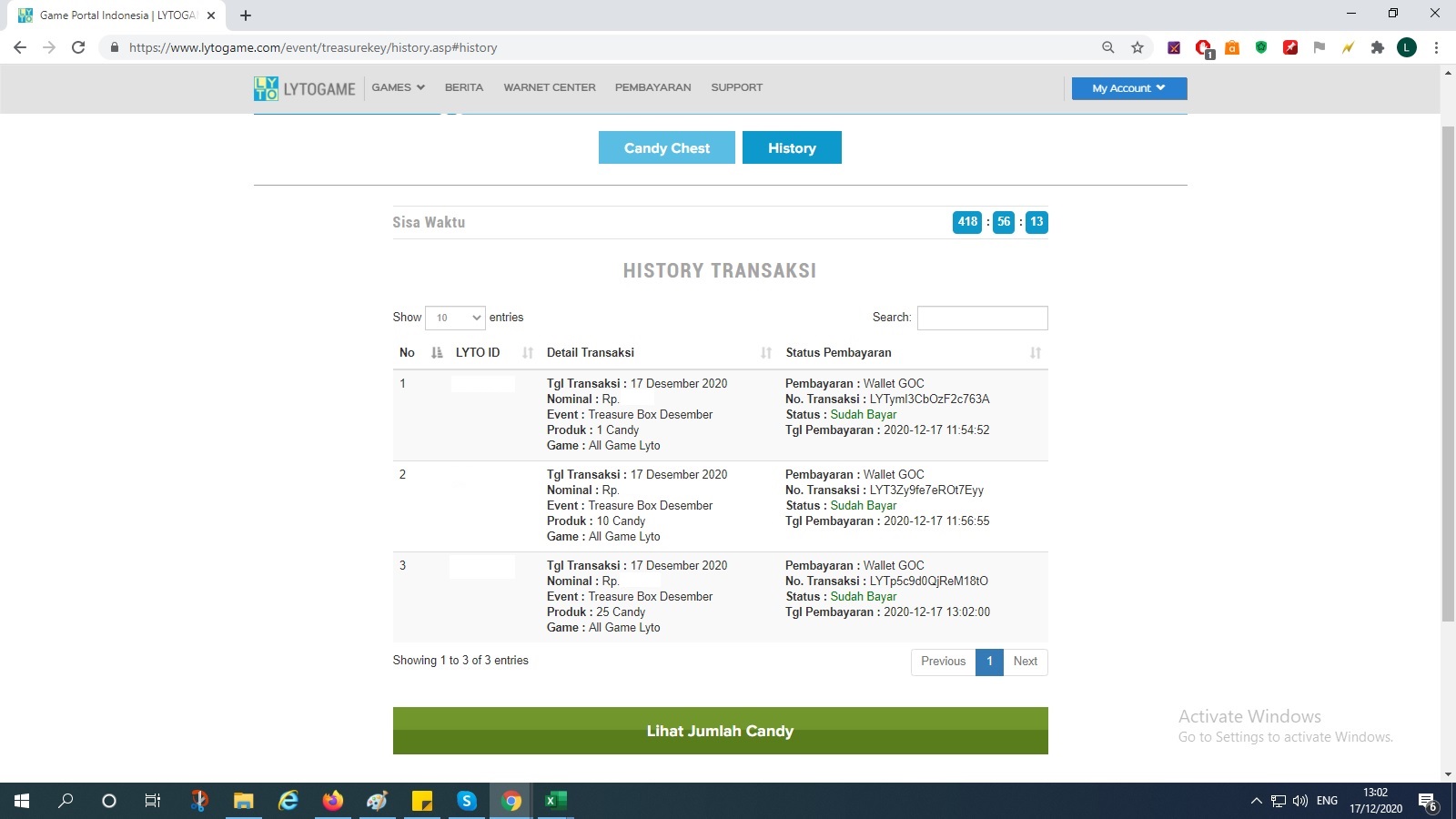Sort by Detail Transaksi column
Screen dimensions: 1456x819
[x=659, y=353]
